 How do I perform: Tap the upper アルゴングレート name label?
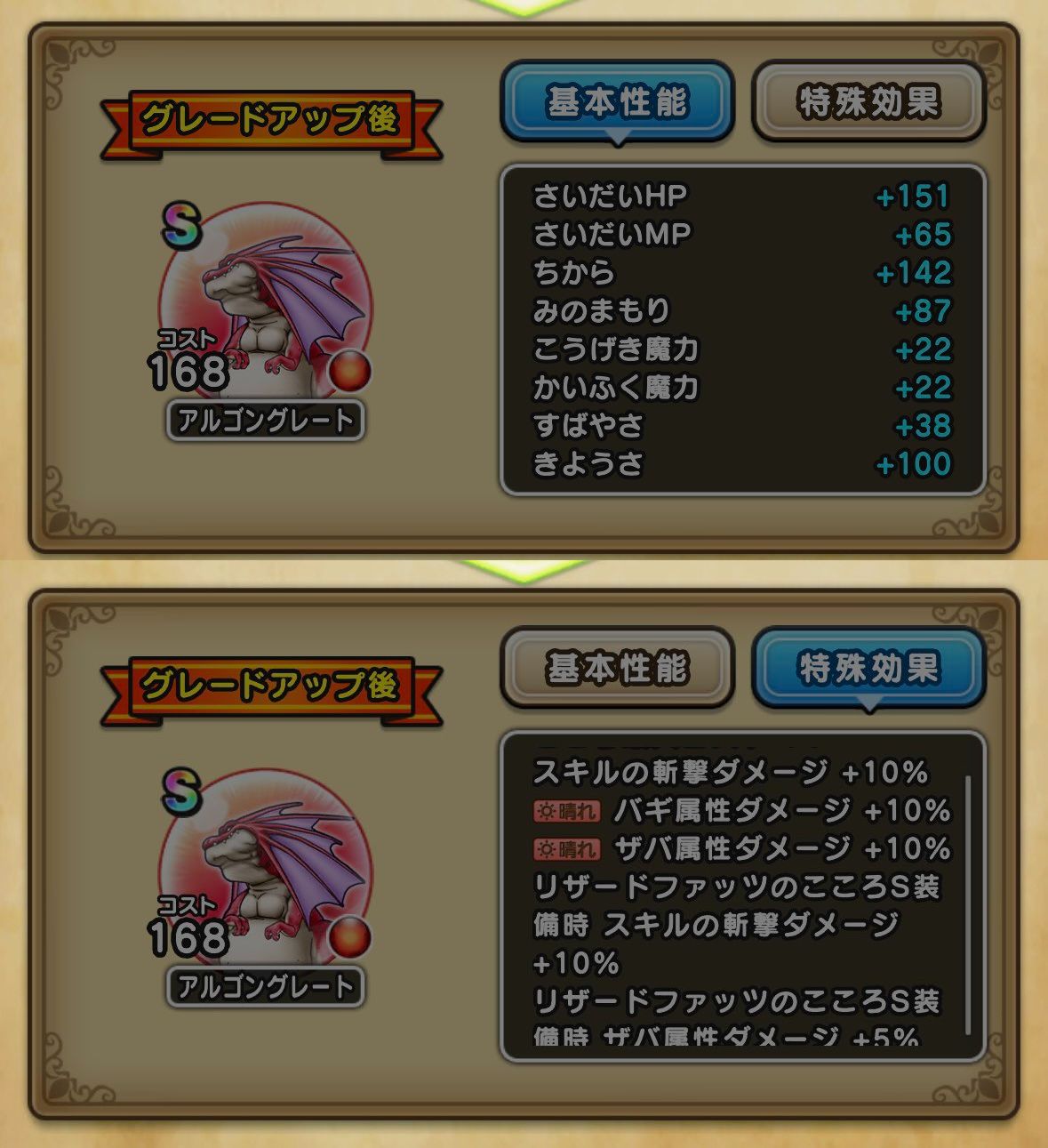266,420
